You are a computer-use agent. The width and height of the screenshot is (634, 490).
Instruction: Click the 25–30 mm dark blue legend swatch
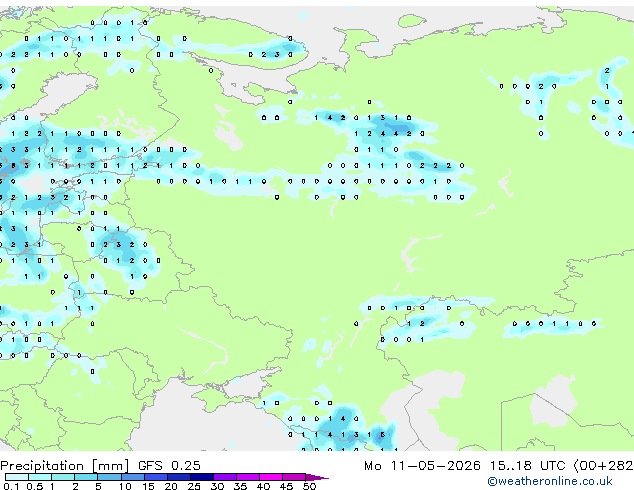(x=202, y=477)
